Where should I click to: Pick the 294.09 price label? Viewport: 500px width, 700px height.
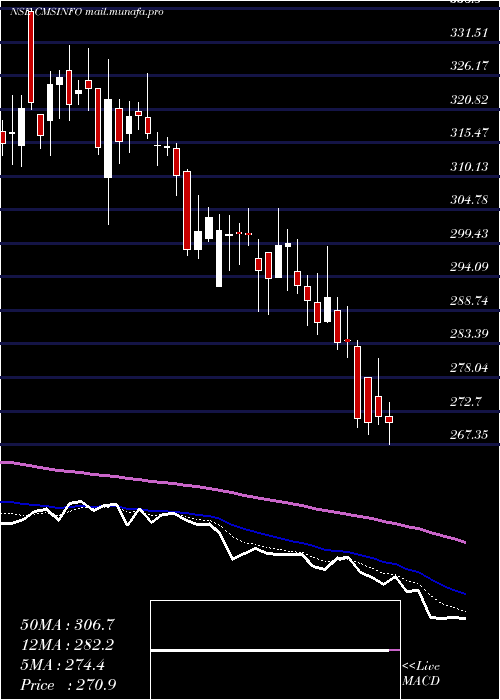(x=469, y=267)
